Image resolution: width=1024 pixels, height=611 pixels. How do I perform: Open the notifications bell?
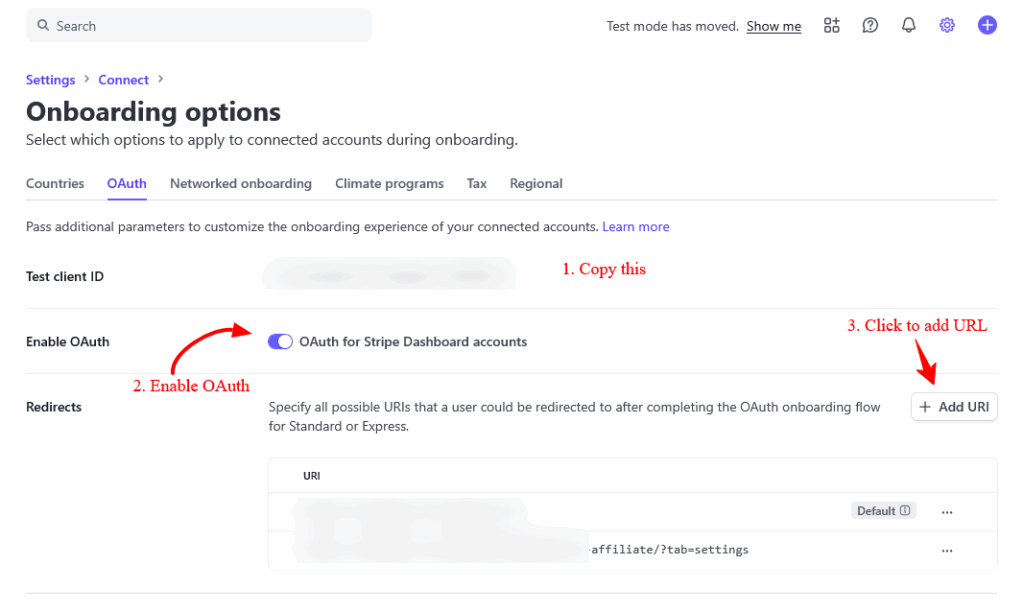[x=909, y=26]
